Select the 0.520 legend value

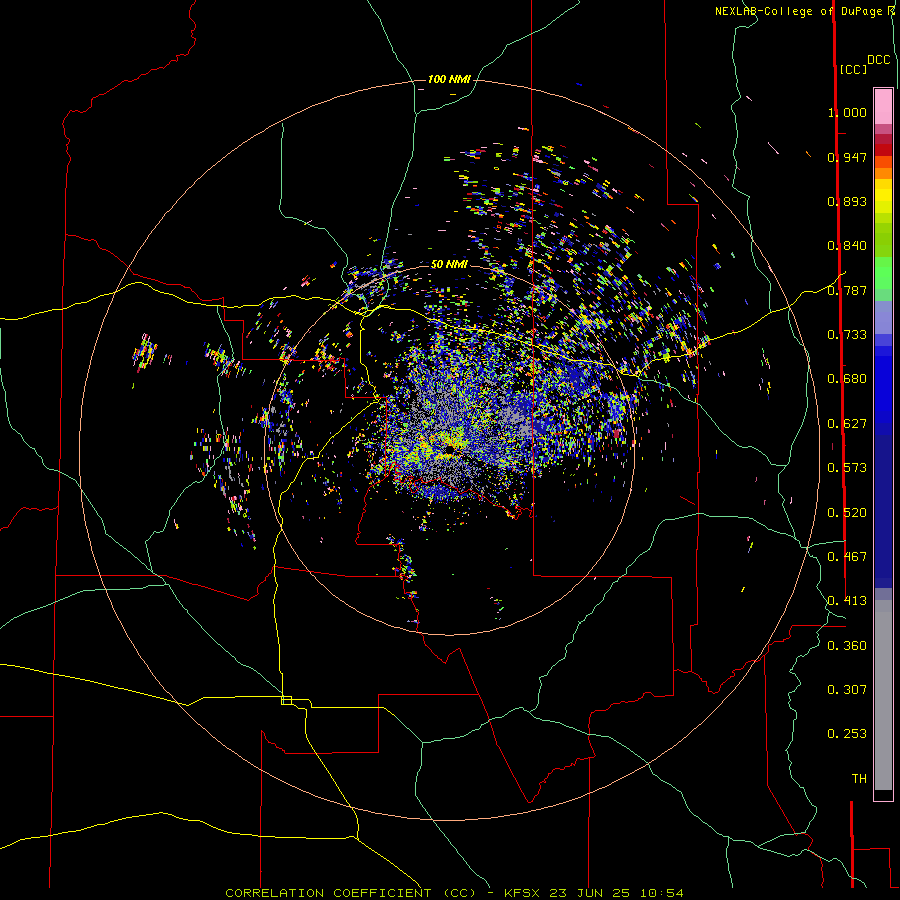(x=847, y=513)
